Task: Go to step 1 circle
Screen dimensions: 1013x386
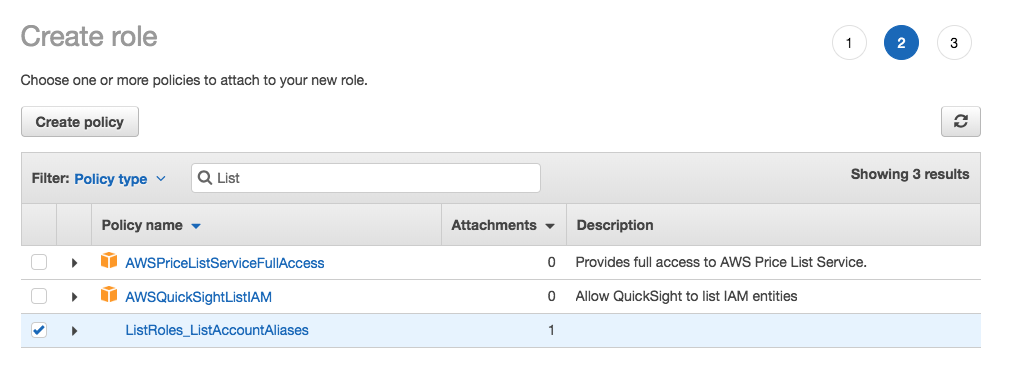Action: tap(849, 43)
